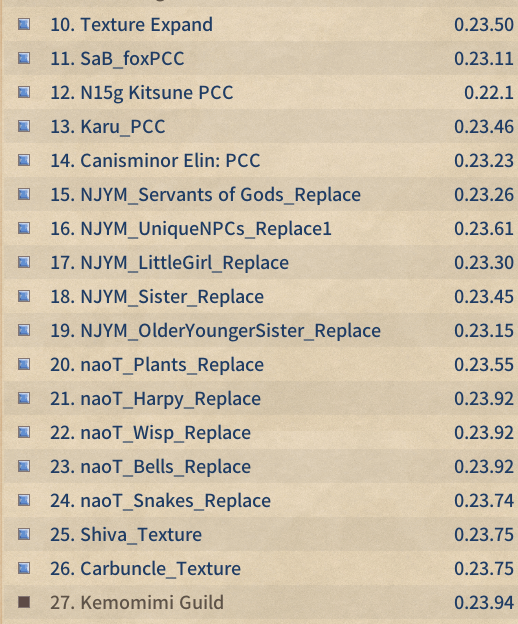Click version 0.22.1 of N15g Kitsune PCC

click(x=489, y=93)
